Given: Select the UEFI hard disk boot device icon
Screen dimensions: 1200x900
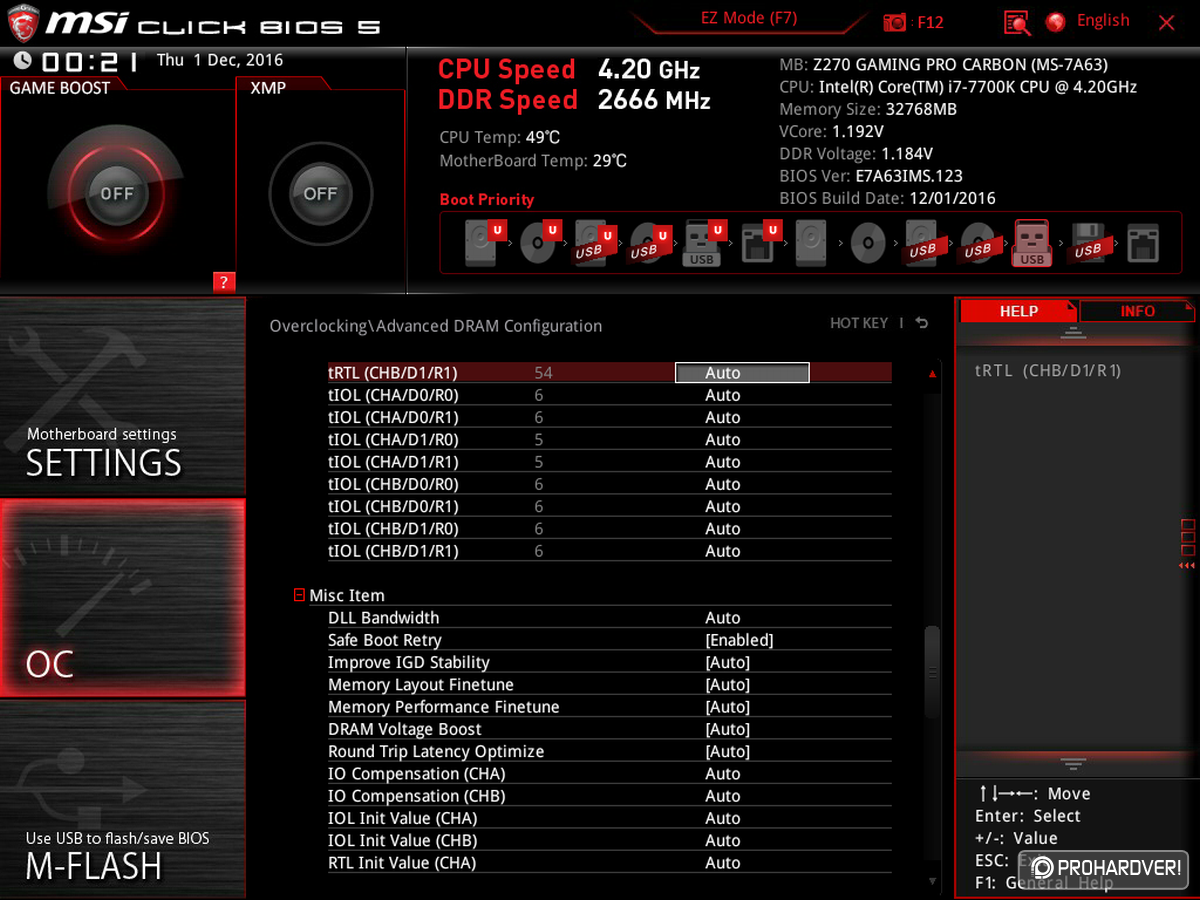Looking at the screenshot, I should pos(486,243).
